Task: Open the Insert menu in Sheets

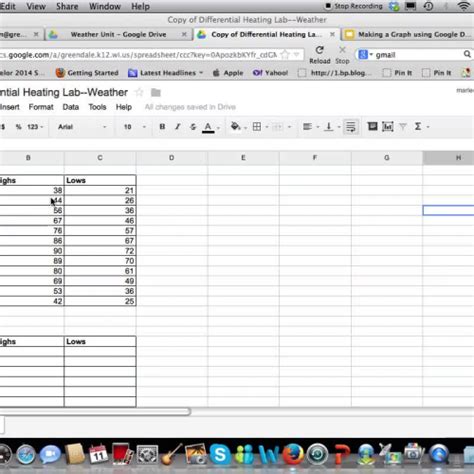Action: coord(10,107)
